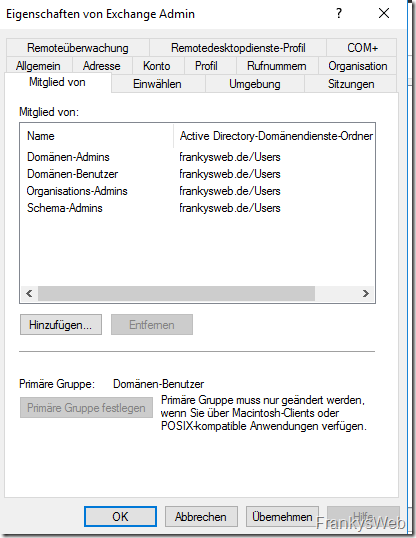The width and height of the screenshot is (416, 538).
Task: Open the Einwählen tab
Action: (x=157, y=84)
